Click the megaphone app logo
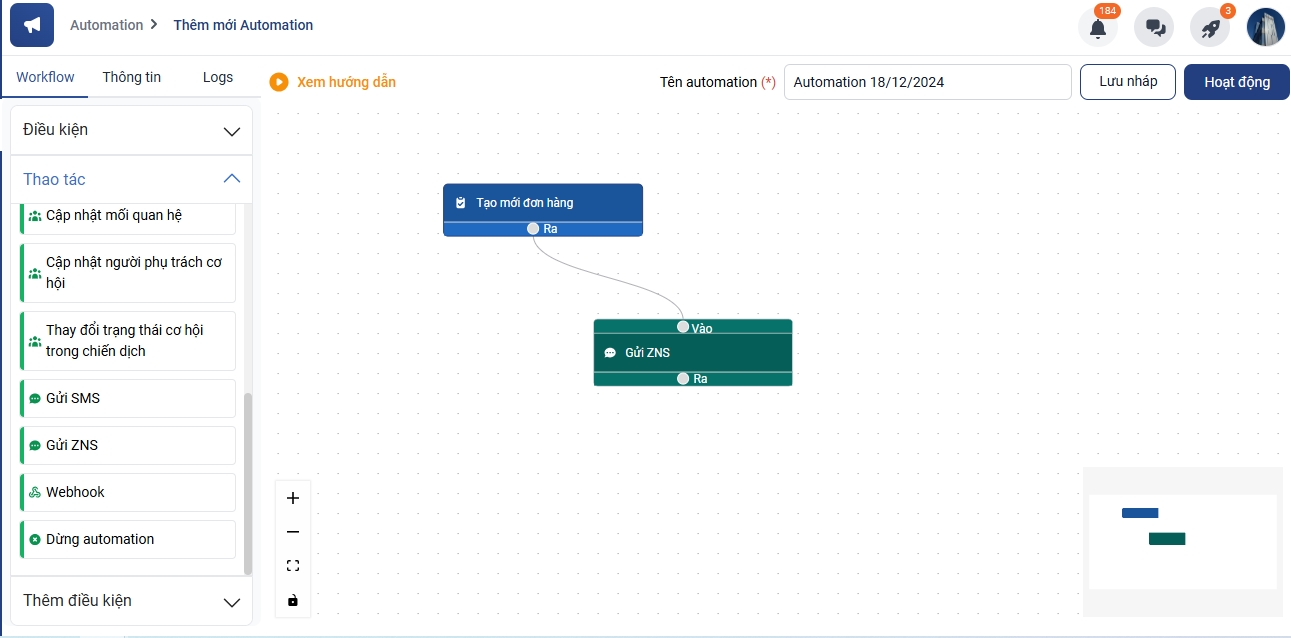Image resolution: width=1291 pixels, height=638 pixels. (32, 25)
